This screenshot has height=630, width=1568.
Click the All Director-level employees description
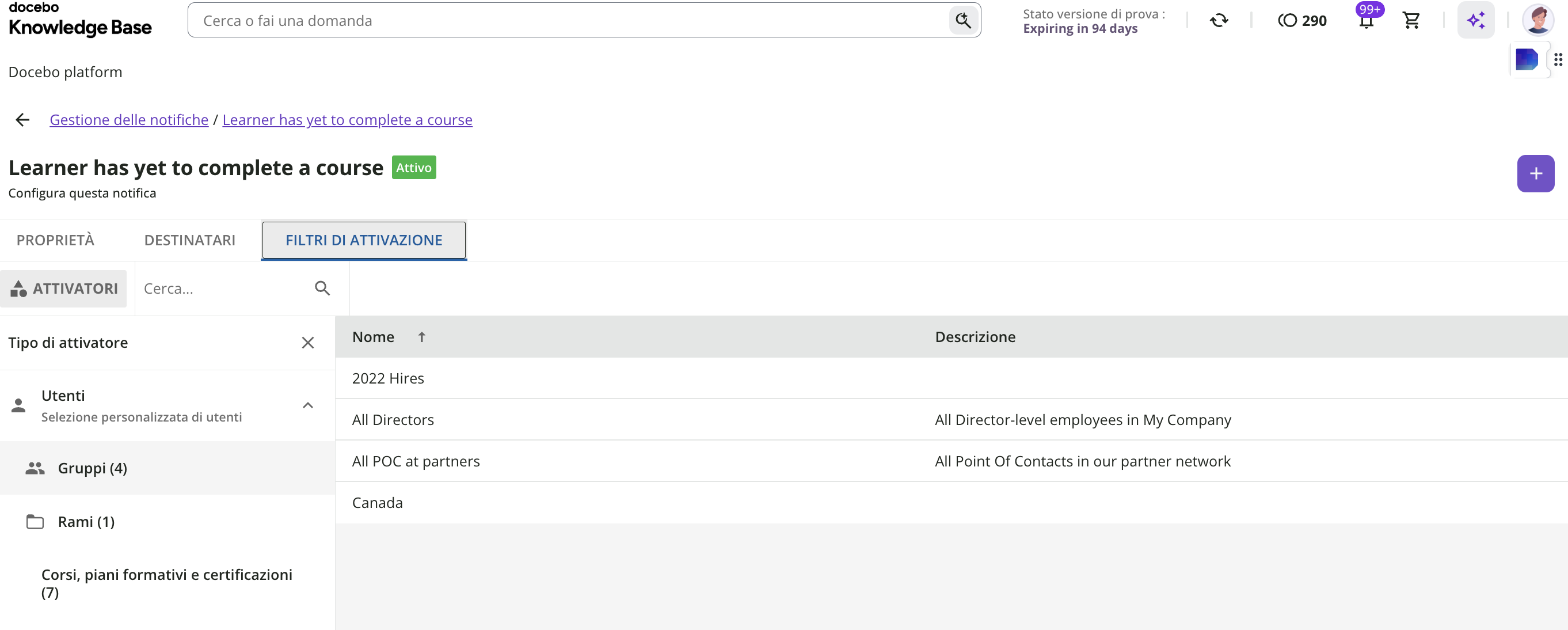(1083, 420)
